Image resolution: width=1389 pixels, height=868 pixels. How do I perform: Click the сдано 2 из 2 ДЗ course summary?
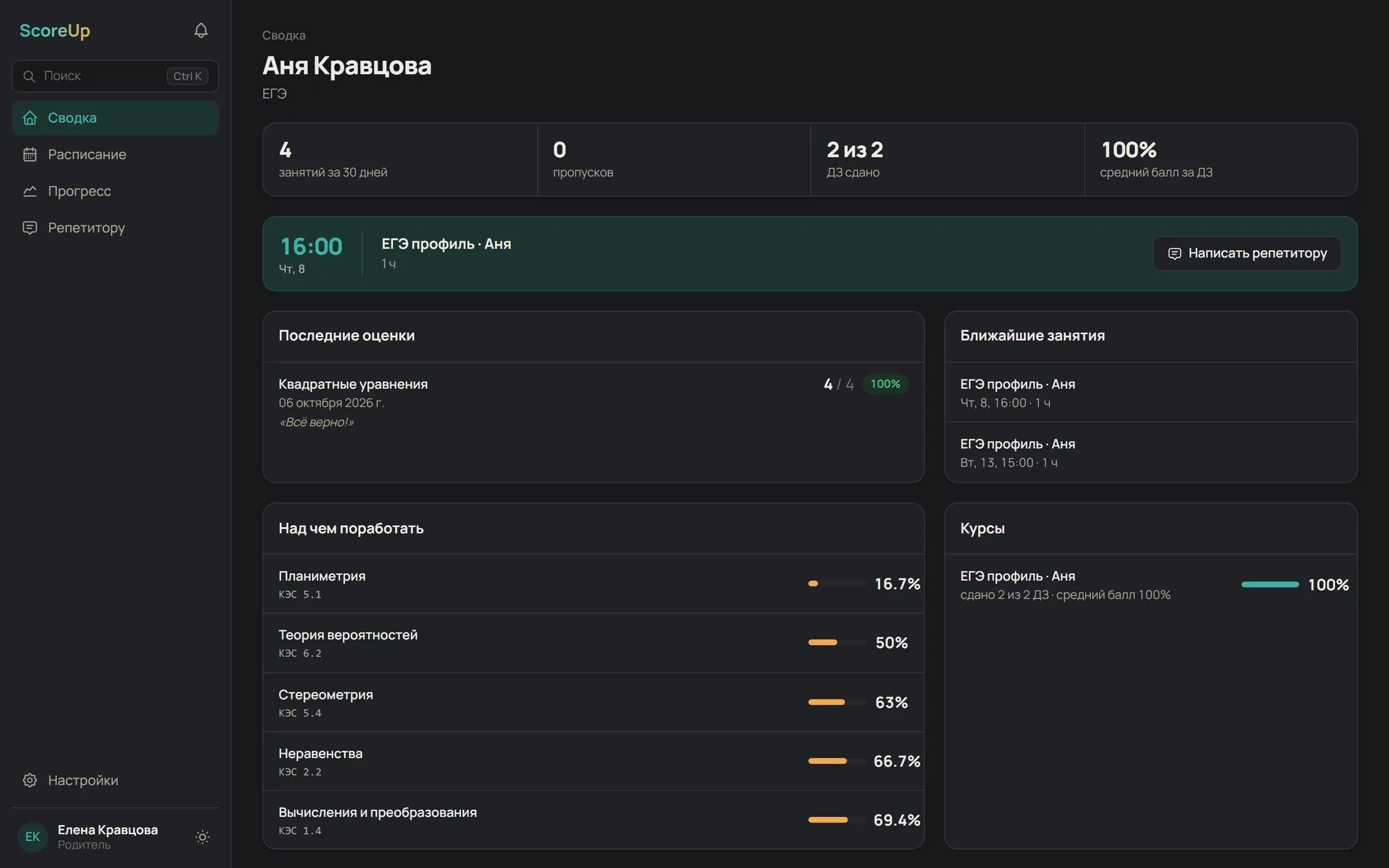pyautogui.click(x=1065, y=595)
